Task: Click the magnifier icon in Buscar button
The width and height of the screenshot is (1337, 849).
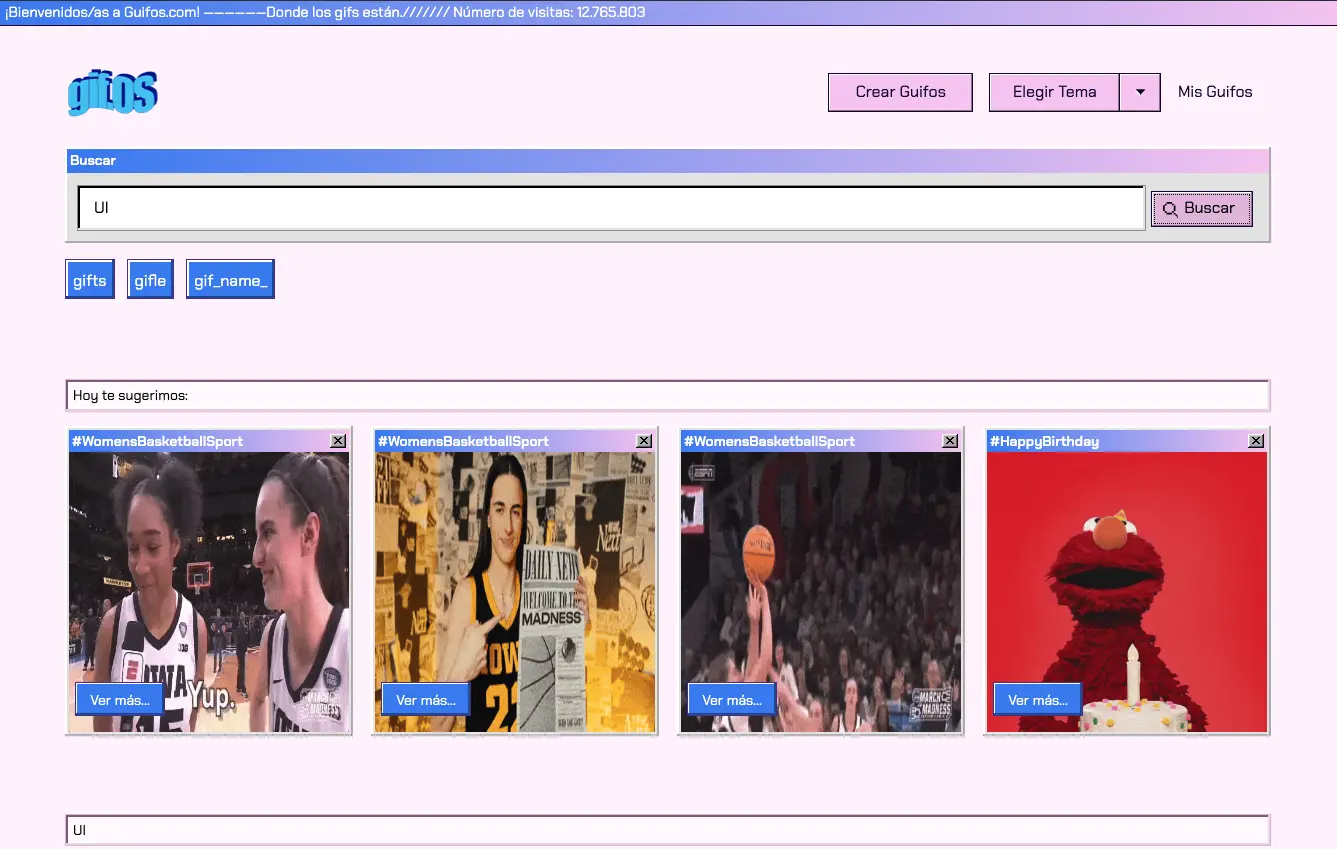Action: point(1170,209)
